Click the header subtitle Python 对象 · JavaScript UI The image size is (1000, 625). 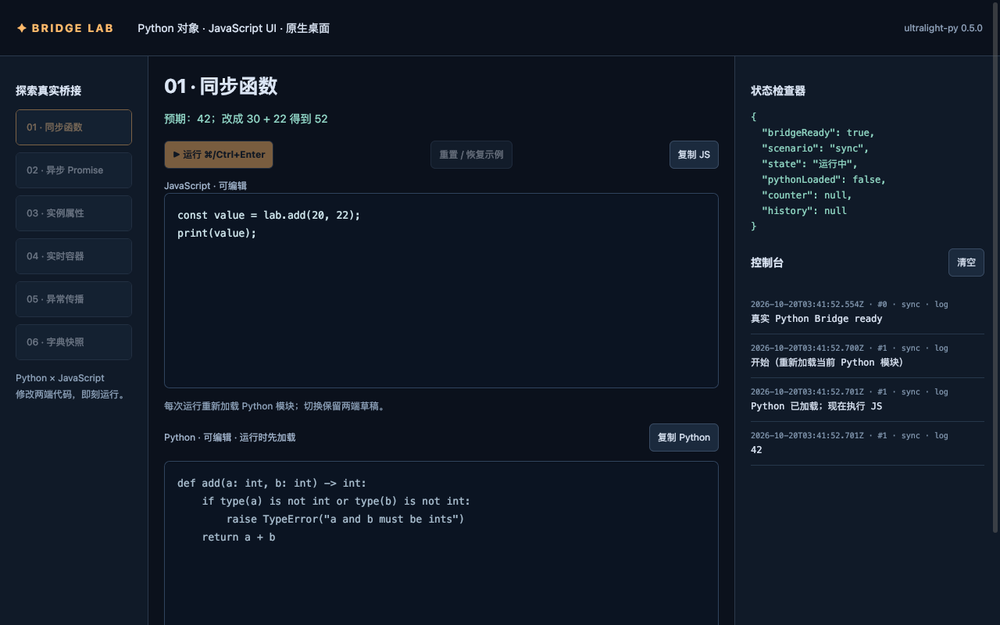233,28
